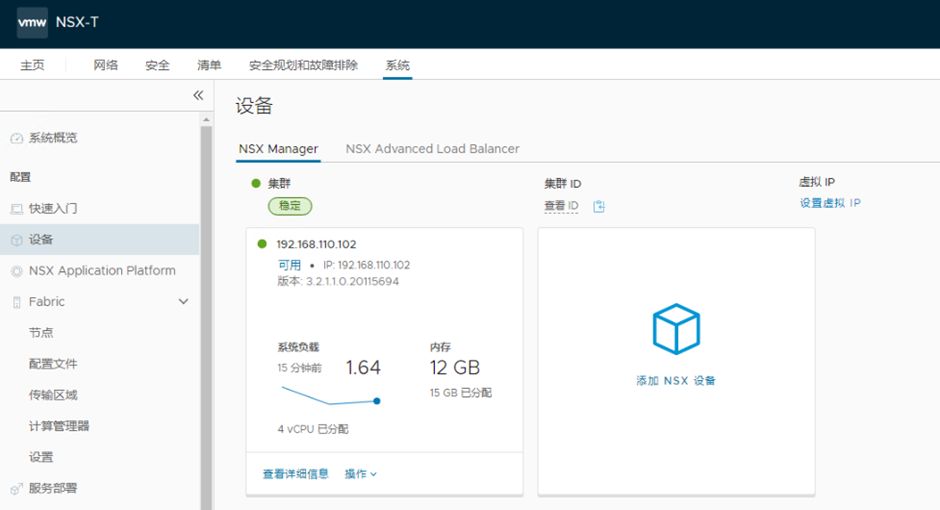The width and height of the screenshot is (940, 510).
Task: Open 节点 under Fabric
Action: (x=41, y=333)
